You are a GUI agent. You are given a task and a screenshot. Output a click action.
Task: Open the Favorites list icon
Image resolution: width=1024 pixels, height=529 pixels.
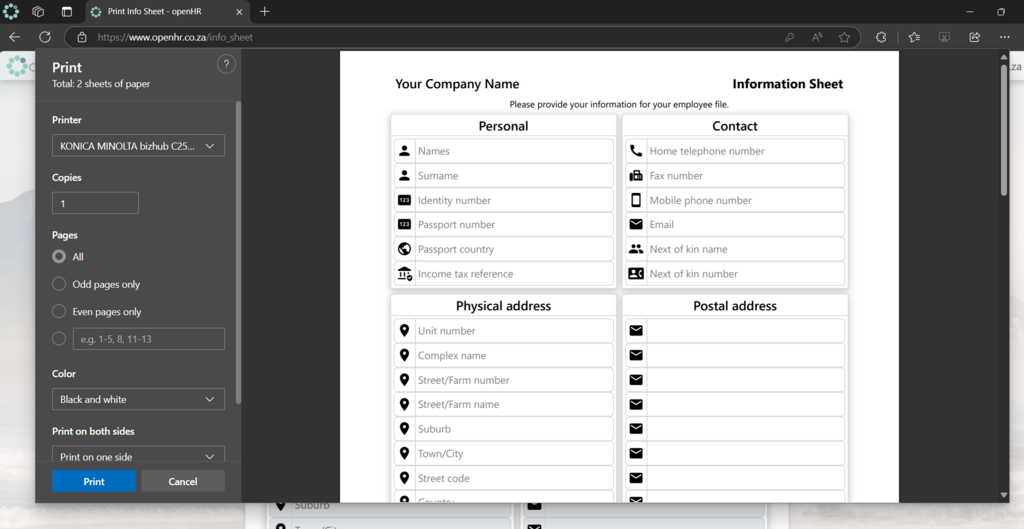tap(914, 37)
